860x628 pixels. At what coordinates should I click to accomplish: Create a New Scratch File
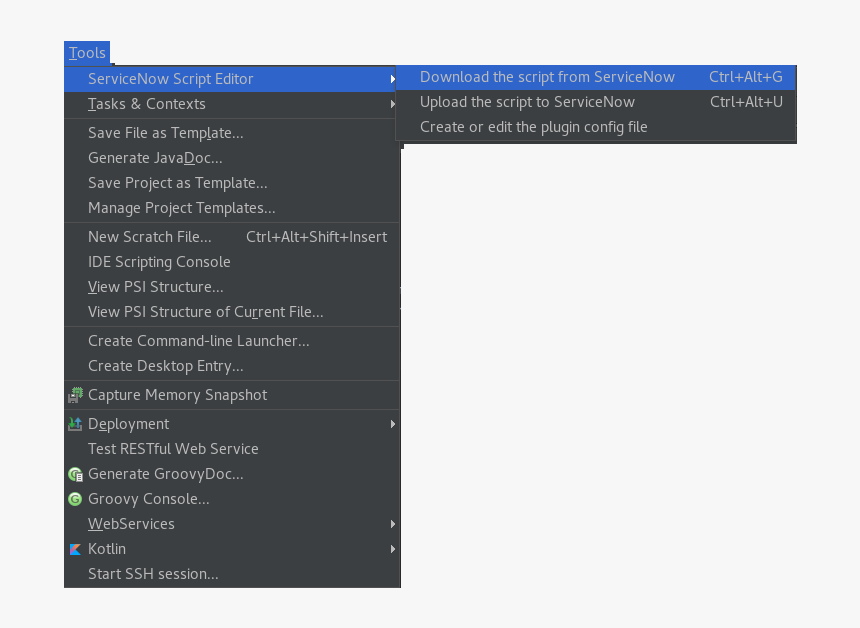tap(232, 237)
